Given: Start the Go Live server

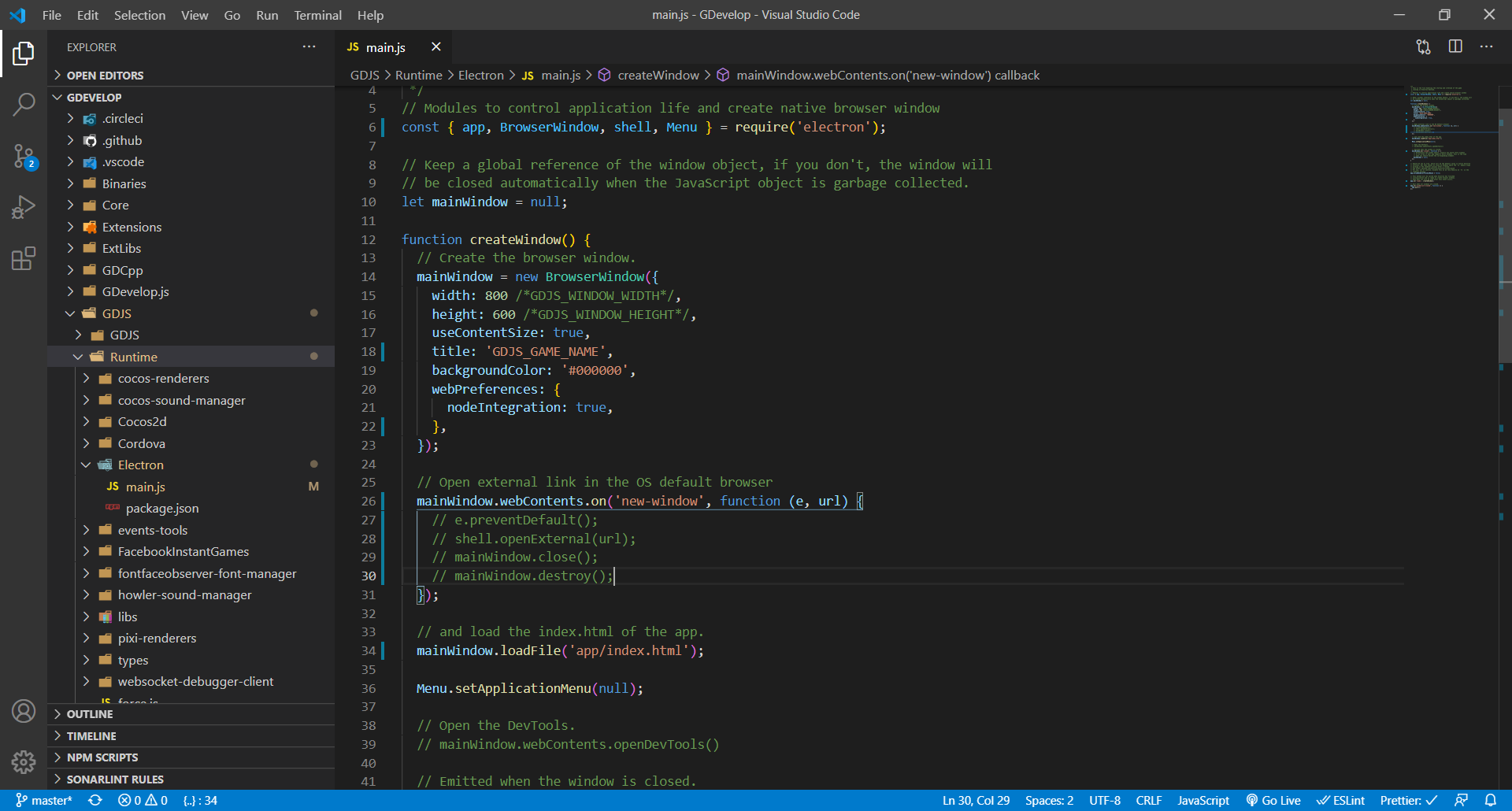Looking at the screenshot, I should point(1273,800).
